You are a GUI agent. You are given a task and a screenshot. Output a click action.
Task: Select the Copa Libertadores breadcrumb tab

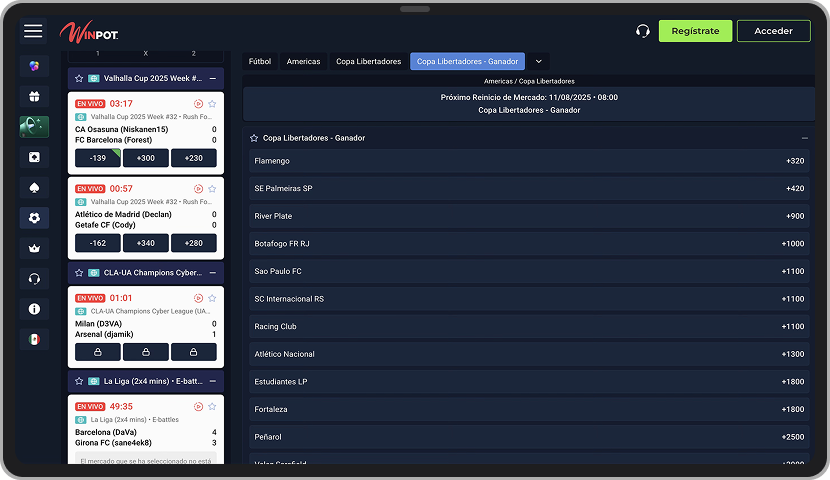pos(368,61)
